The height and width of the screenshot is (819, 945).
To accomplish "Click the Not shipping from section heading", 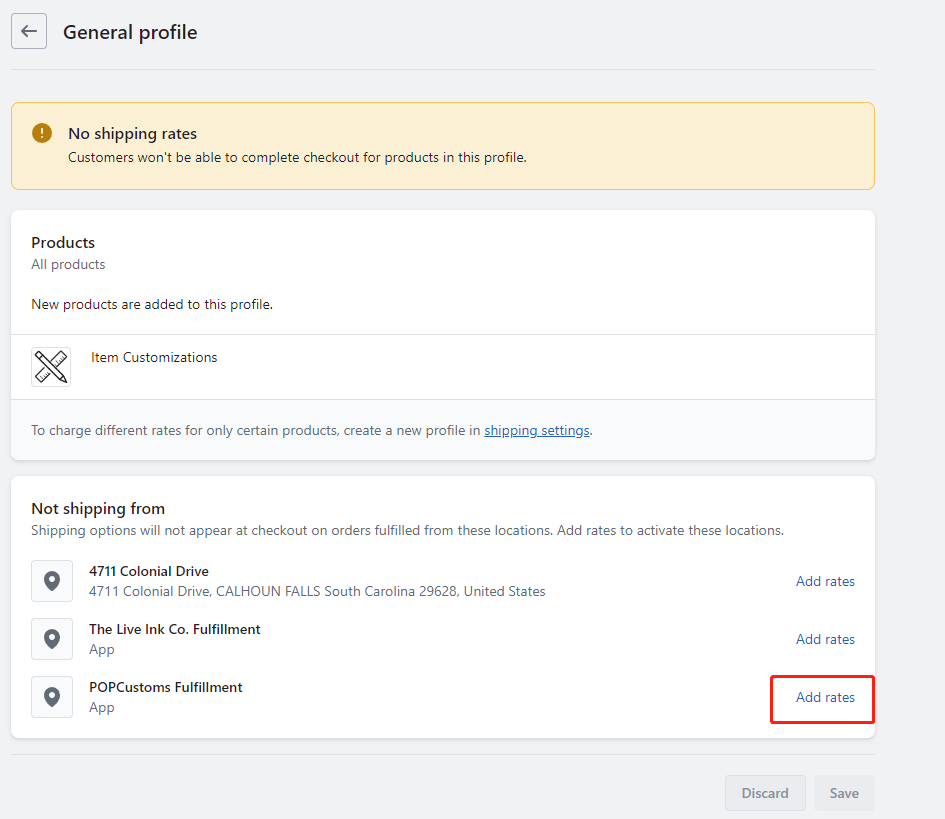I will tap(98, 509).
